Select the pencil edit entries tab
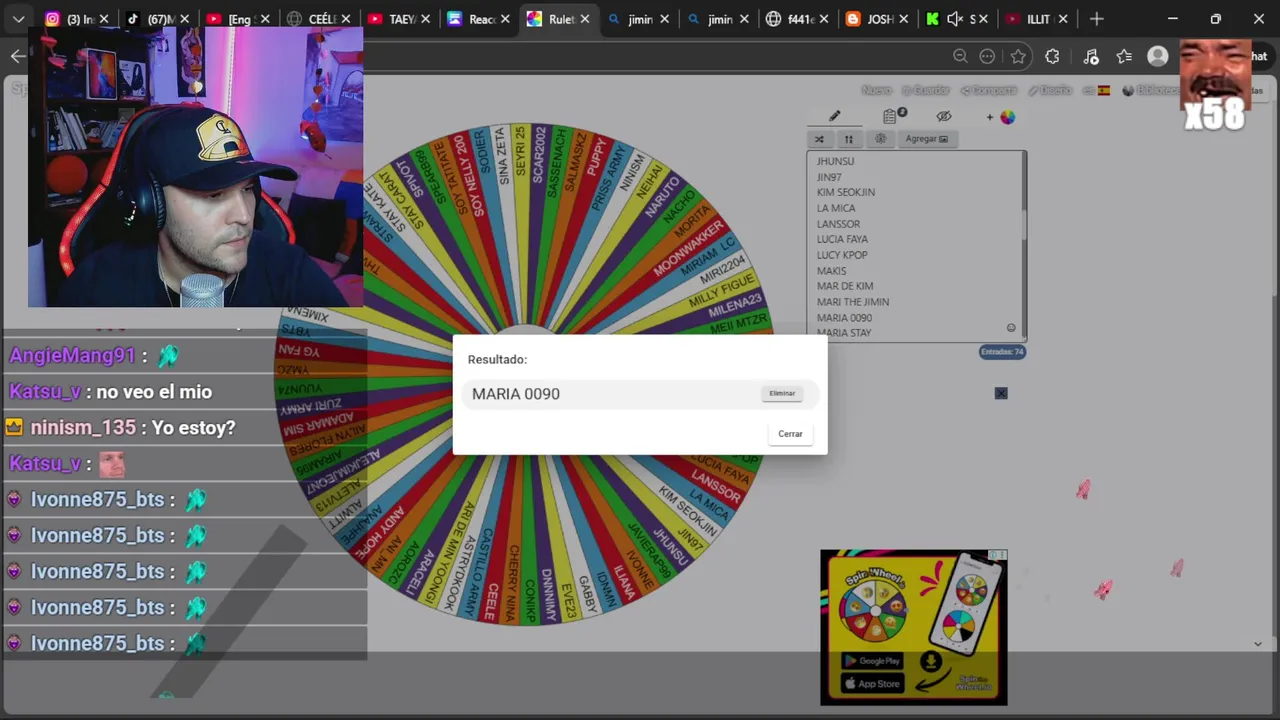Viewport: 1280px width, 720px height. coord(834,116)
